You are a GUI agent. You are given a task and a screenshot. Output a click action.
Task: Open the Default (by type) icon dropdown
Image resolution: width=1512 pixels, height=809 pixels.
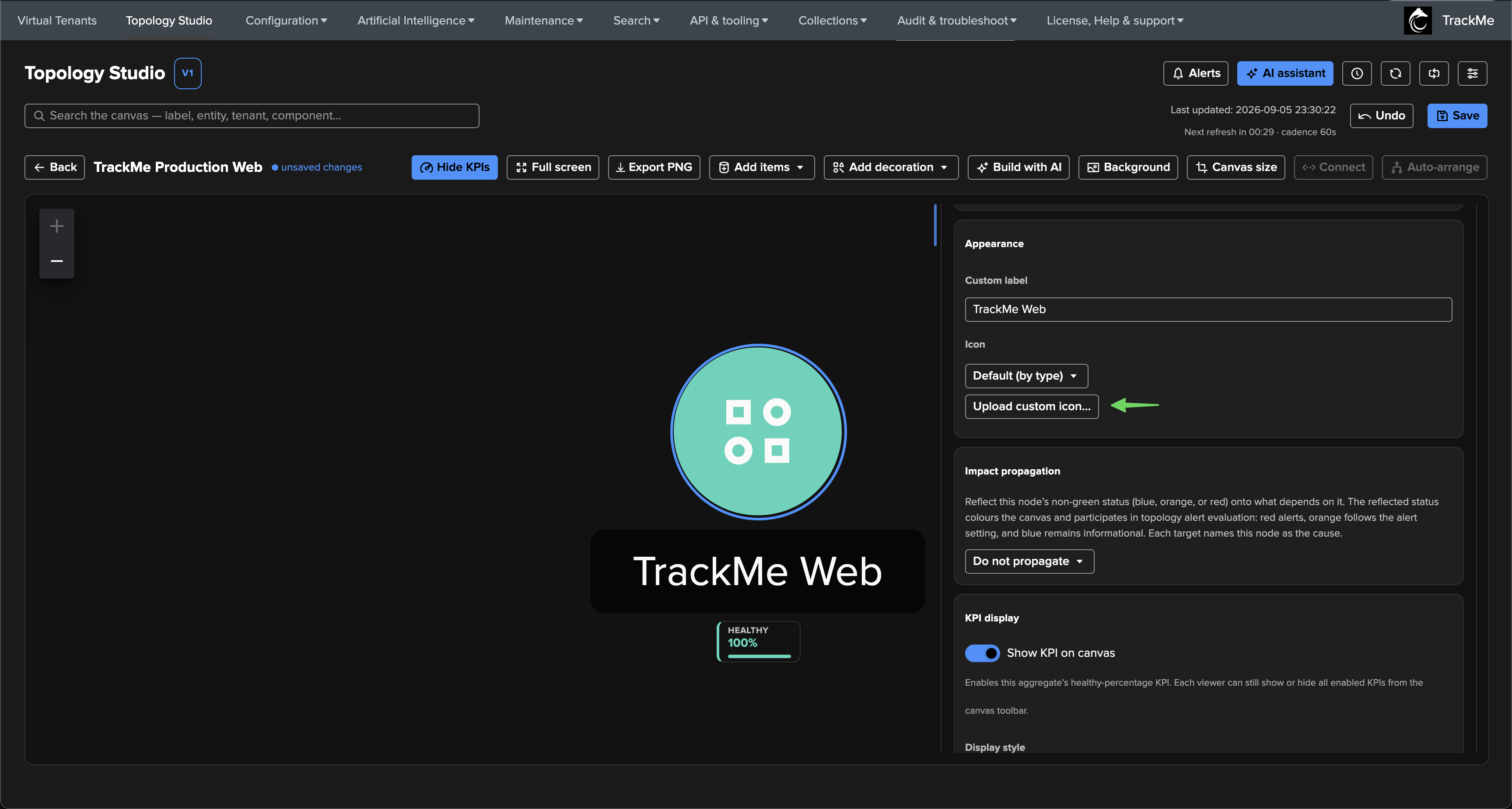tap(1026, 376)
